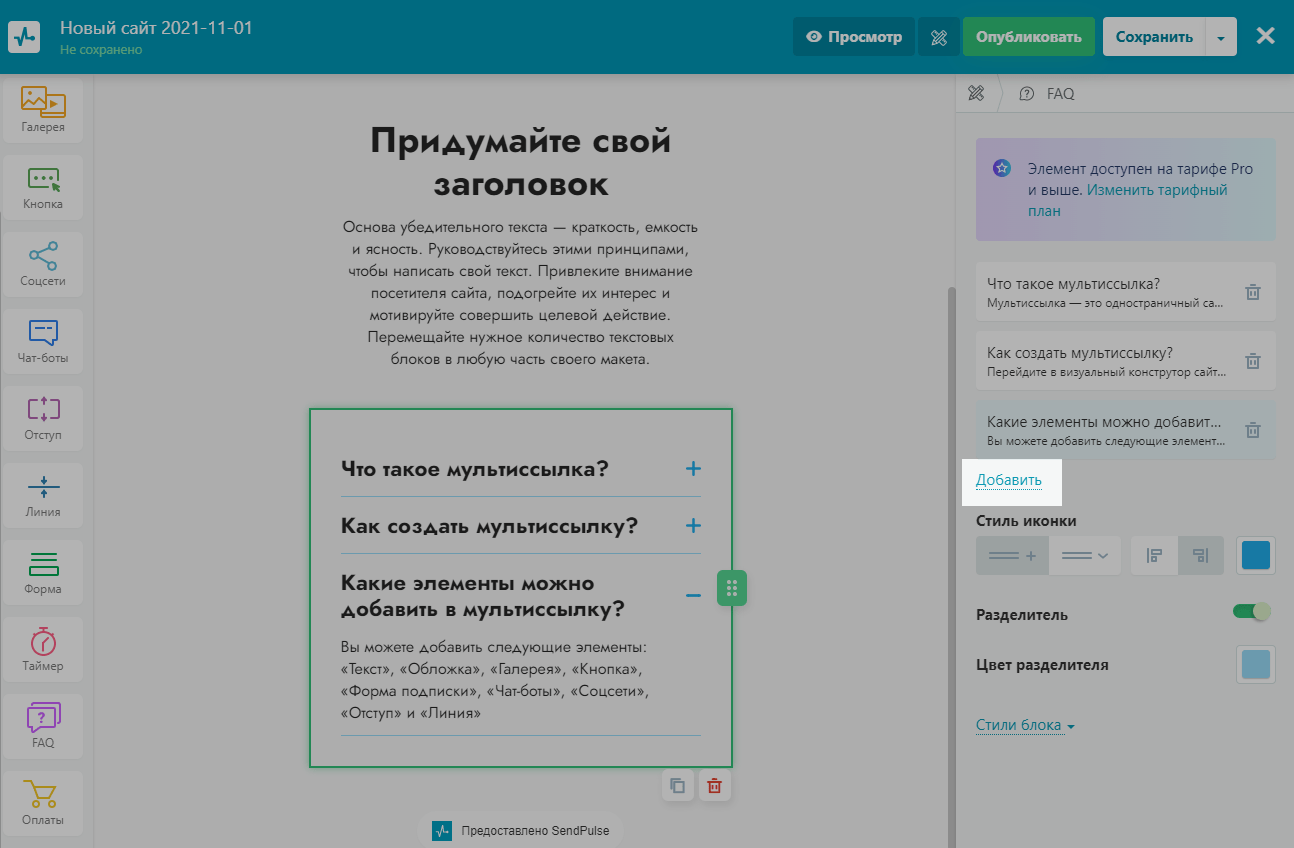Click the green drag handle on FAQ block
Screen dimensions: 1294x848
point(732,588)
